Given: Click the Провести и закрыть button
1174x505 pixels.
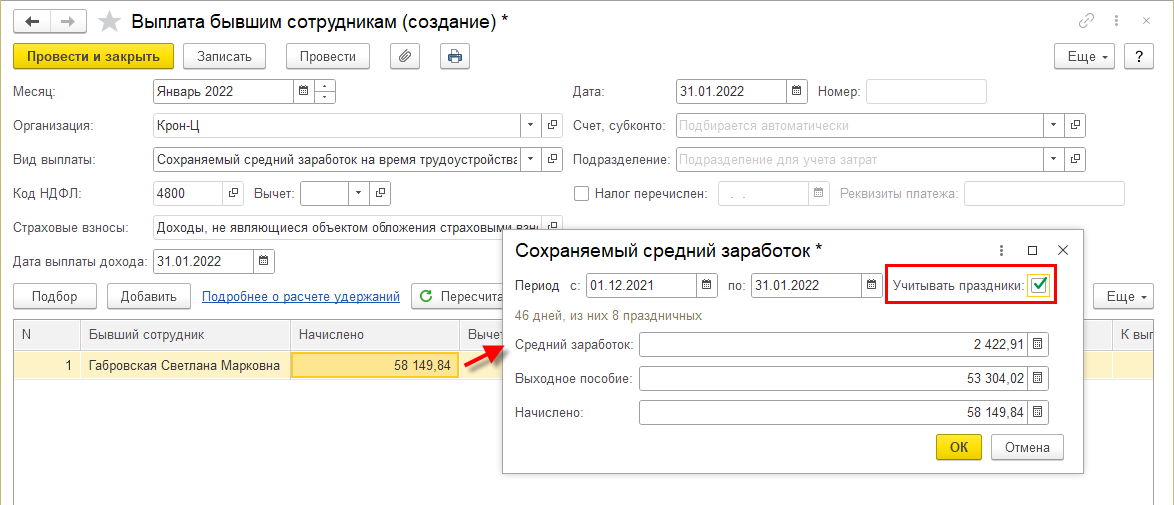Looking at the screenshot, I should (93, 56).
